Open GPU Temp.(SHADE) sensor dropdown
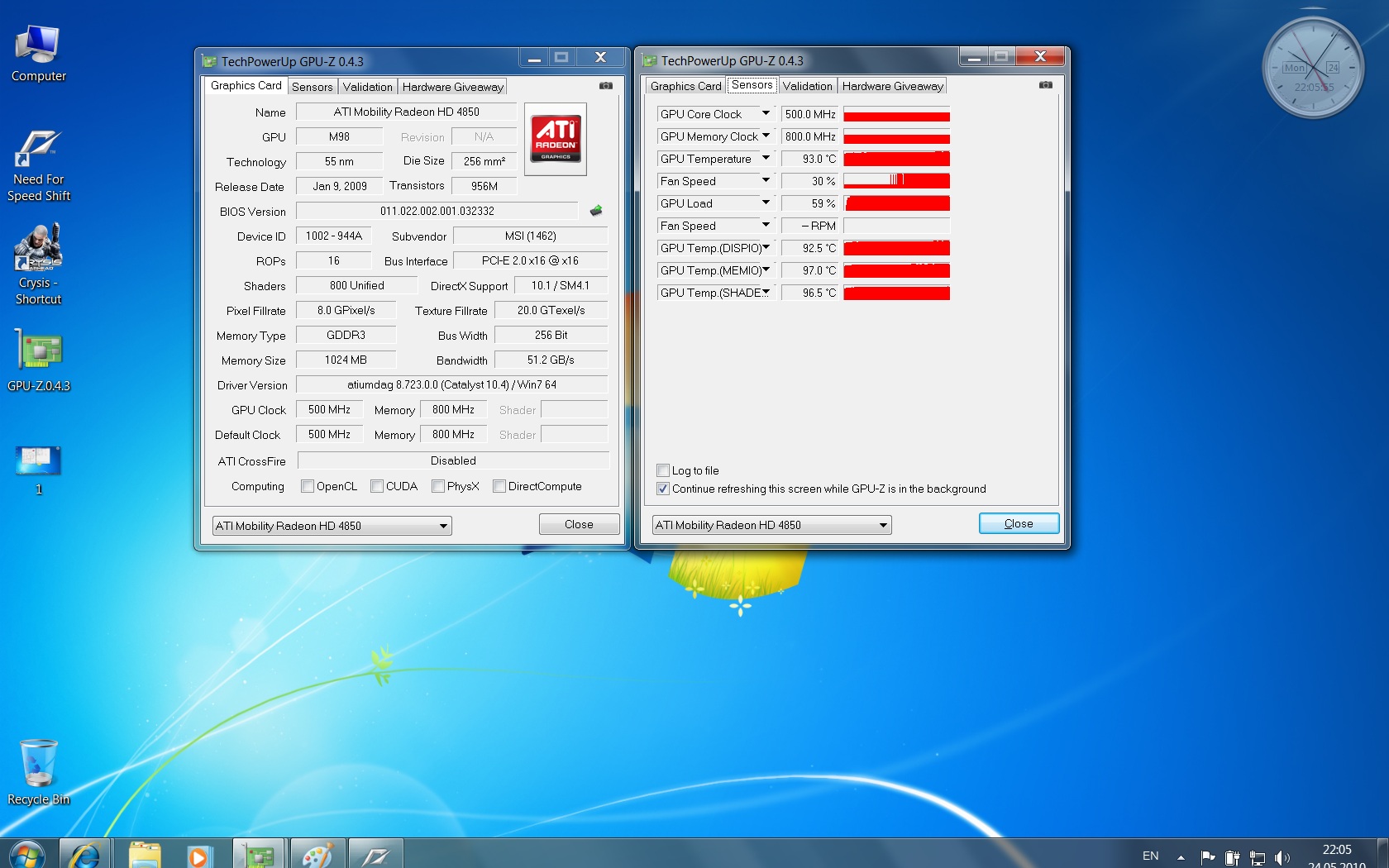1389x868 pixels. point(766,293)
